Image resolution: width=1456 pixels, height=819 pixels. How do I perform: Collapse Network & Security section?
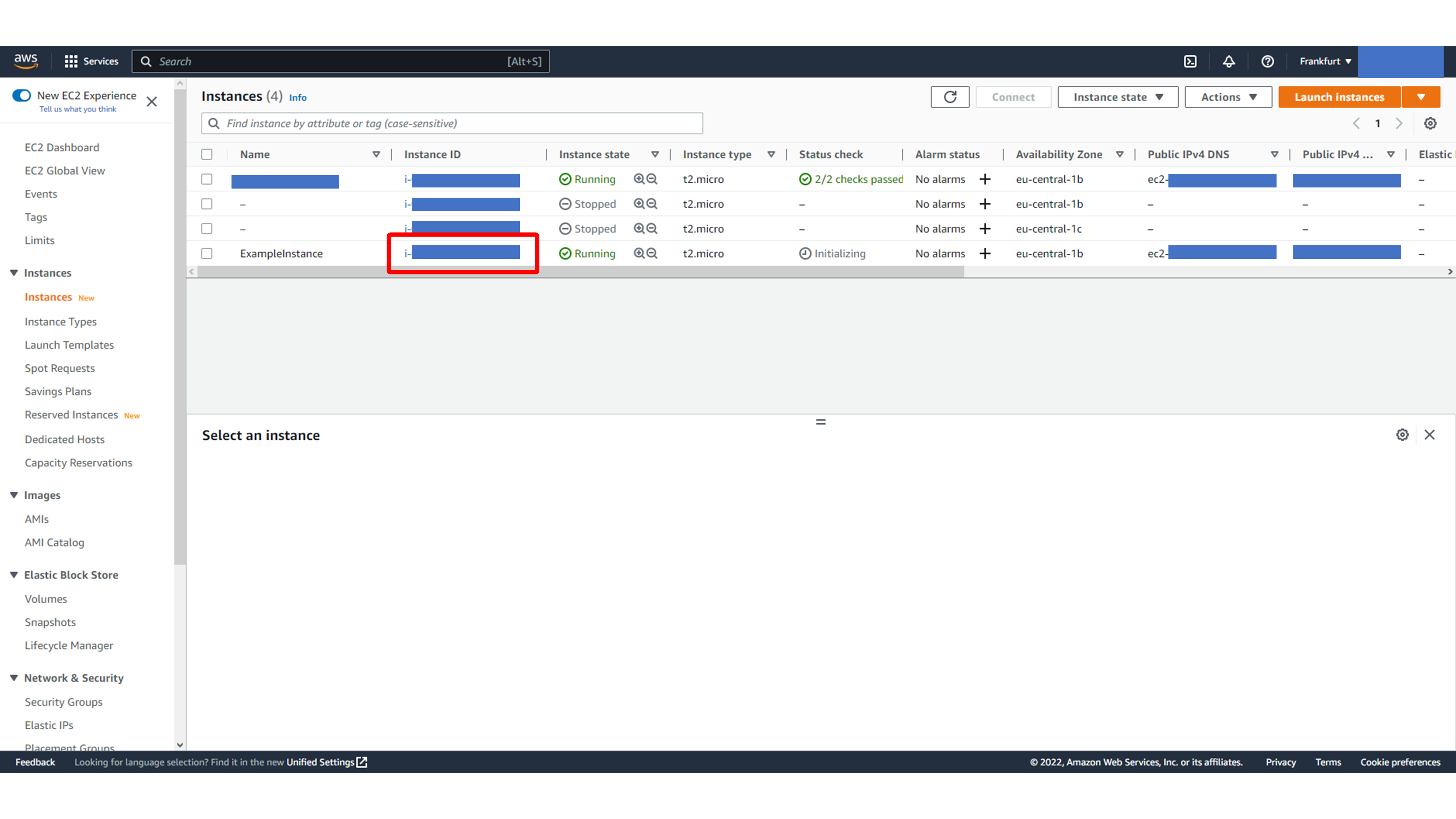tap(13, 678)
